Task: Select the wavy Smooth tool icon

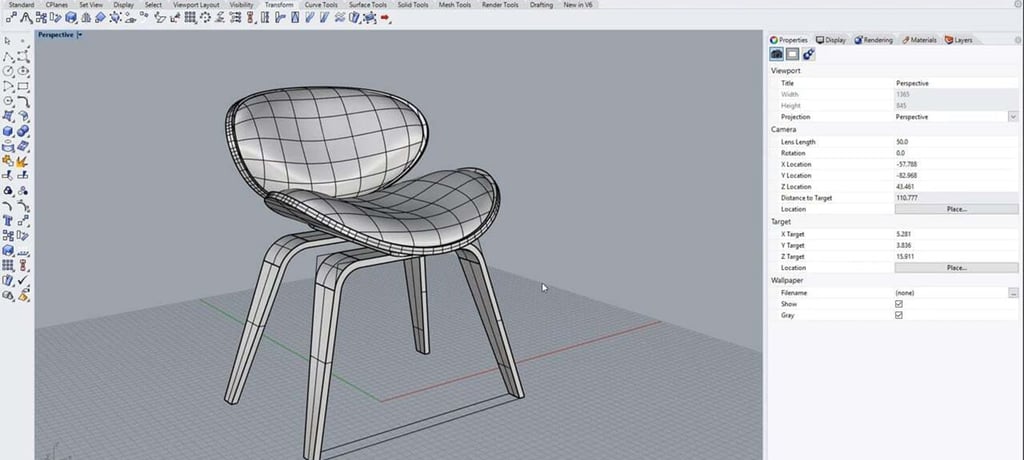Action: pyautogui.click(x=340, y=18)
